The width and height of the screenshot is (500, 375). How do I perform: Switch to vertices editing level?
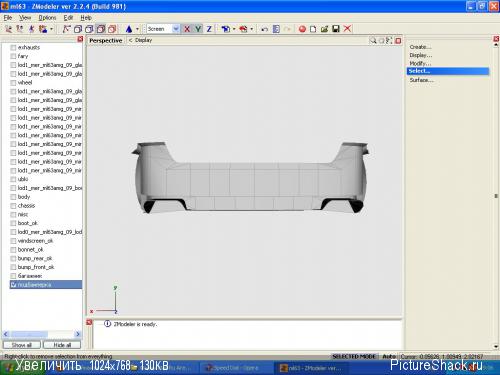8,29
